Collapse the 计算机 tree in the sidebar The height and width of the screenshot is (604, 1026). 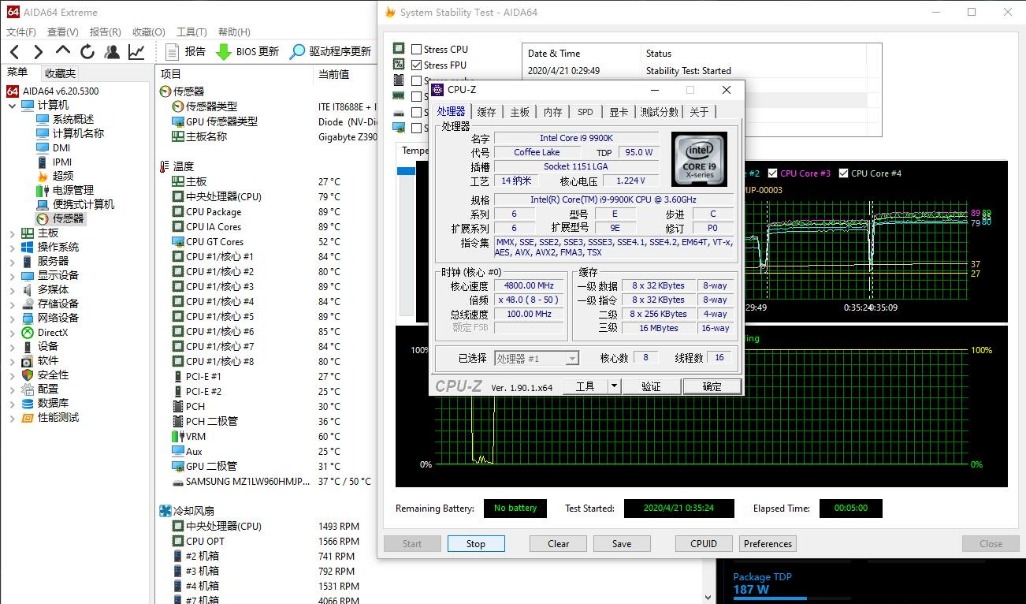[x=11, y=106]
